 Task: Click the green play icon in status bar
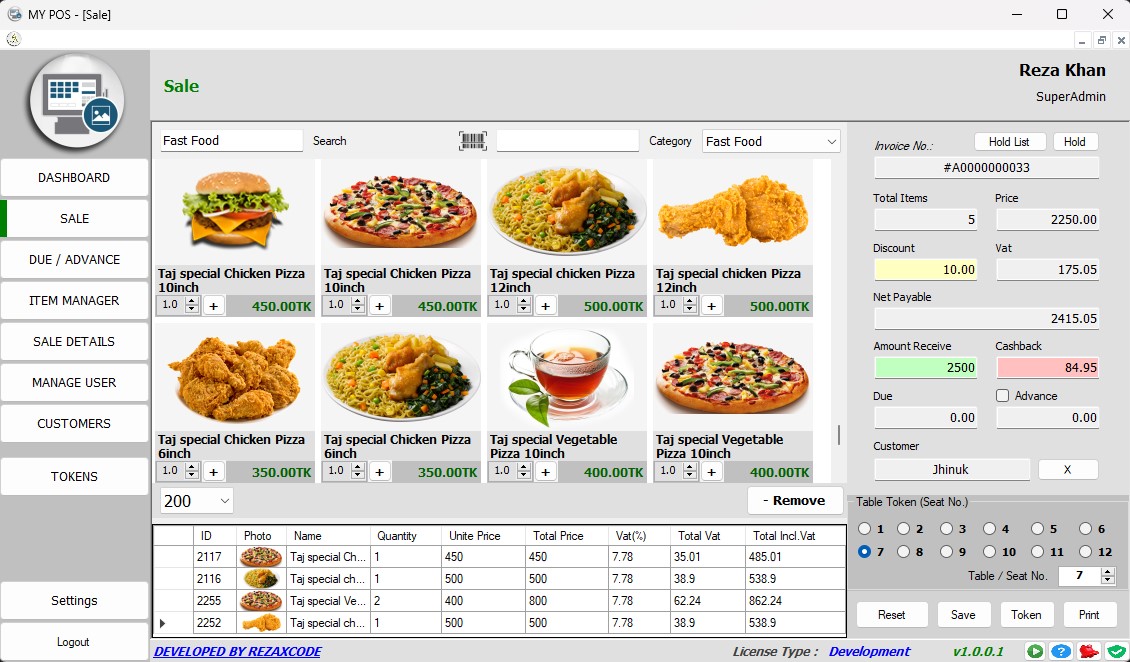tap(1035, 651)
